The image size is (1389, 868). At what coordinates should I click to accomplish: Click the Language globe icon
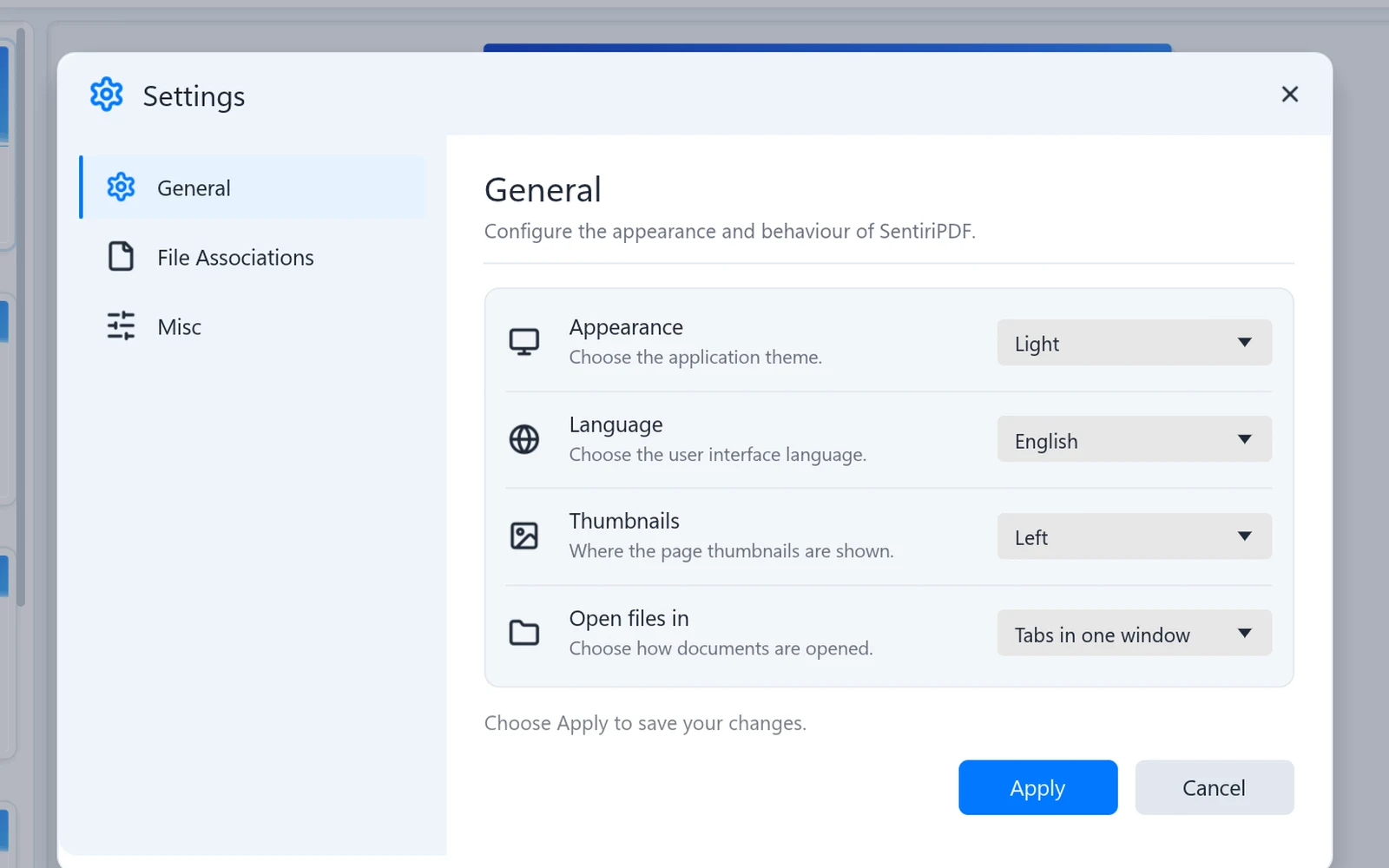[523, 439]
